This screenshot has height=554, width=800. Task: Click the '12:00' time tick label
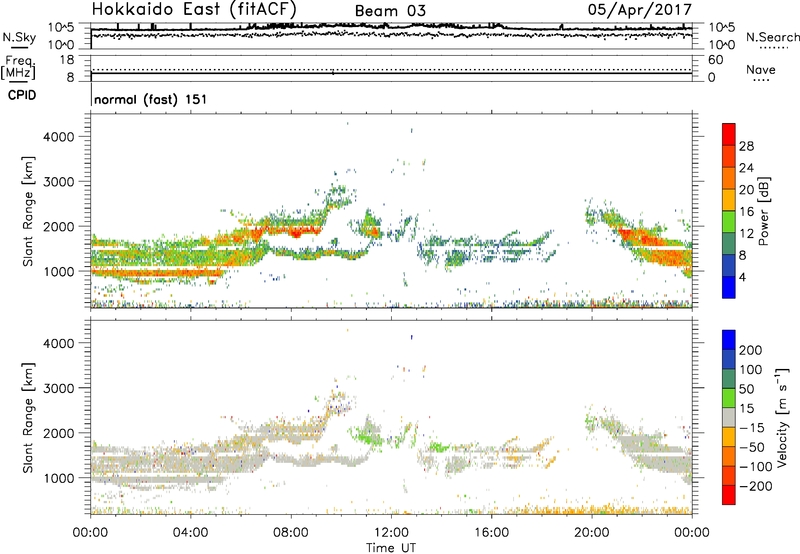click(x=391, y=533)
